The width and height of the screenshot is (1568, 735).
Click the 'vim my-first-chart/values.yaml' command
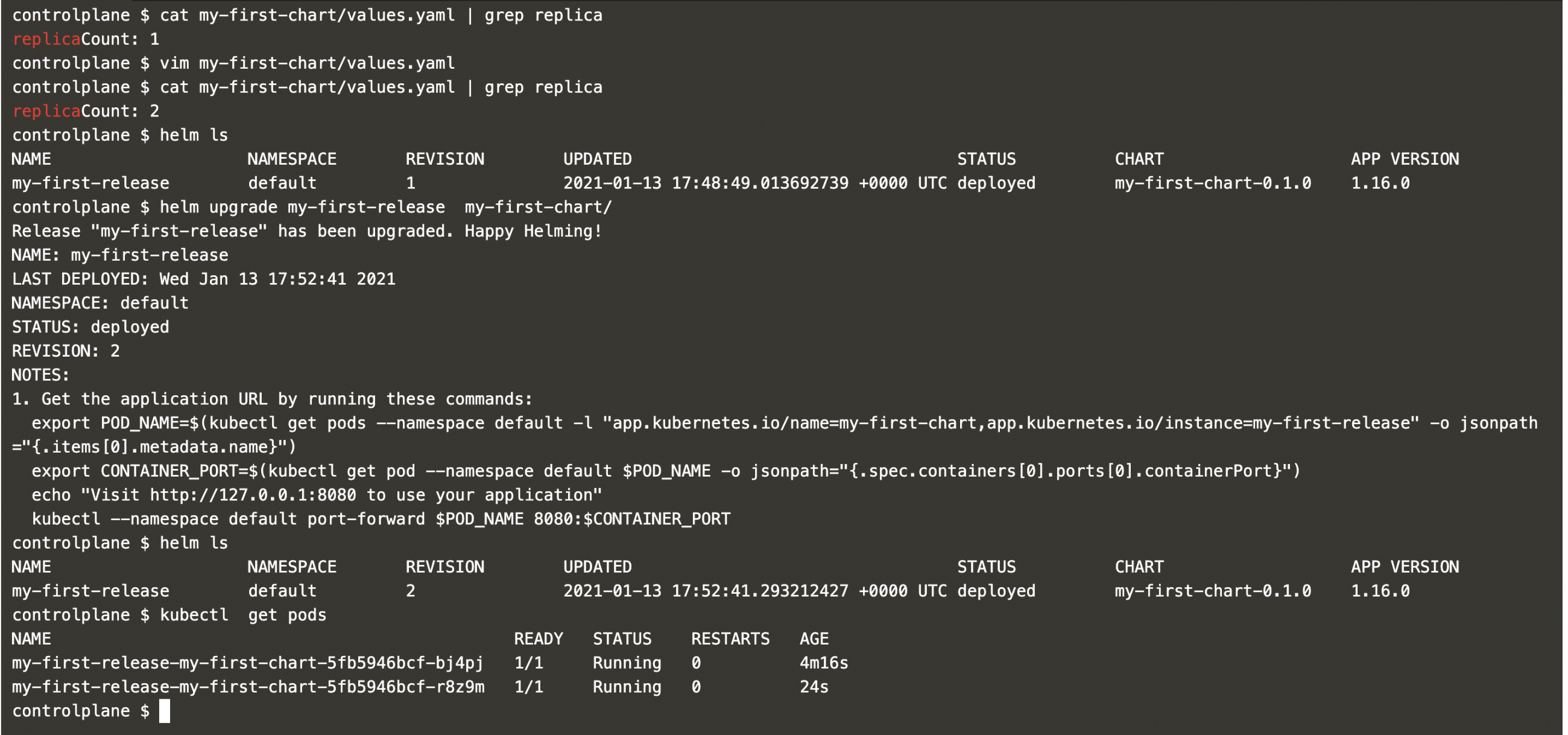[x=307, y=63]
